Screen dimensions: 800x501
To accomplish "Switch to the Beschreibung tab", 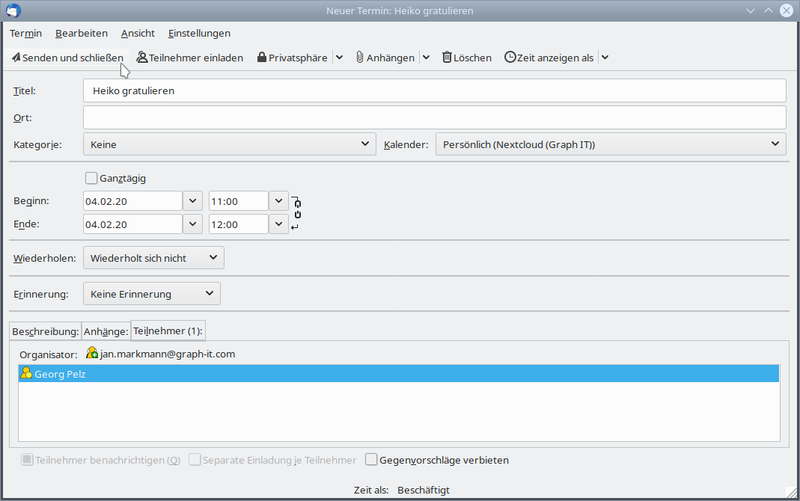I will click(x=45, y=331).
